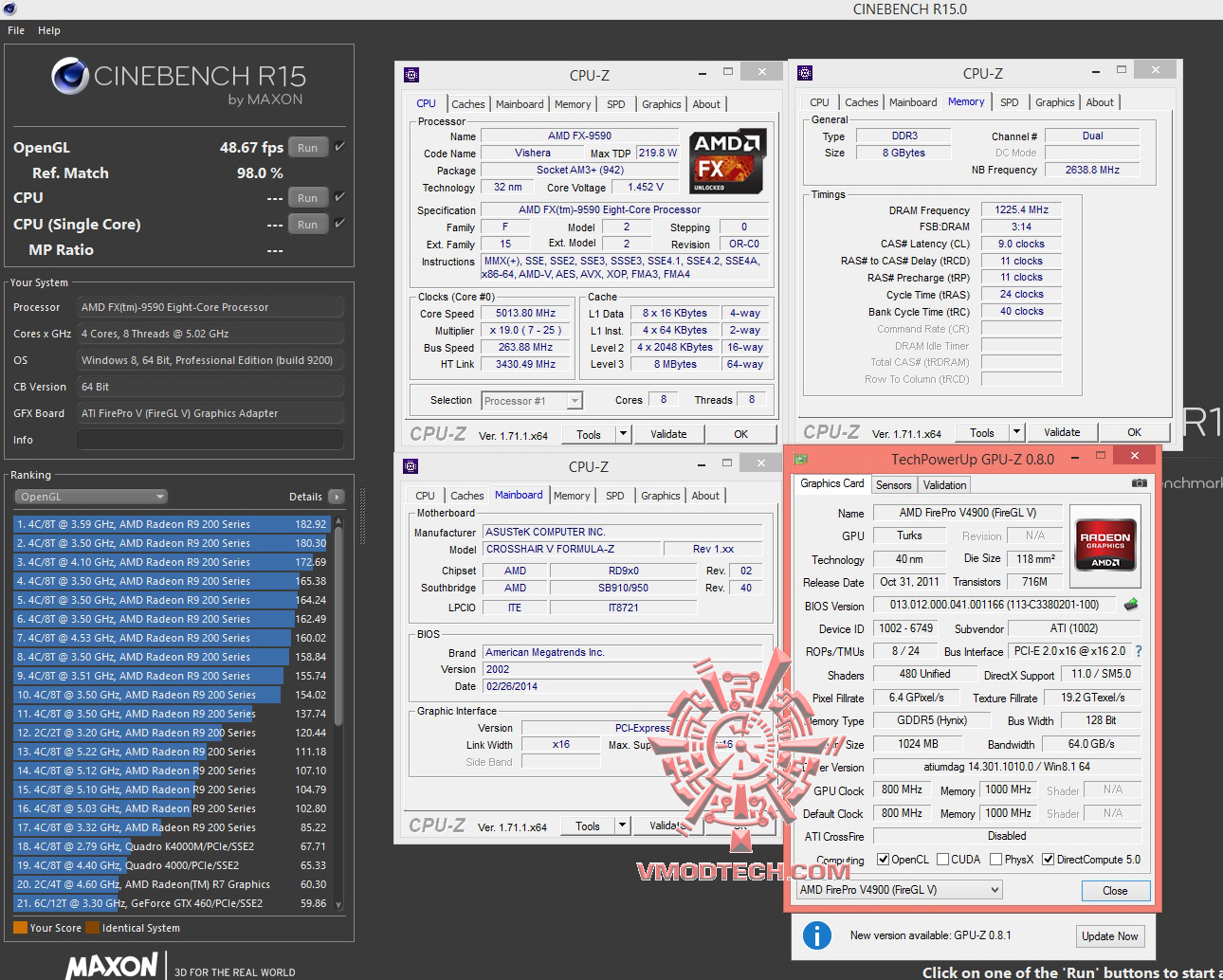Click the CROSSHAIR V FORMULA-Z model field
1223x980 pixels.
(572, 549)
